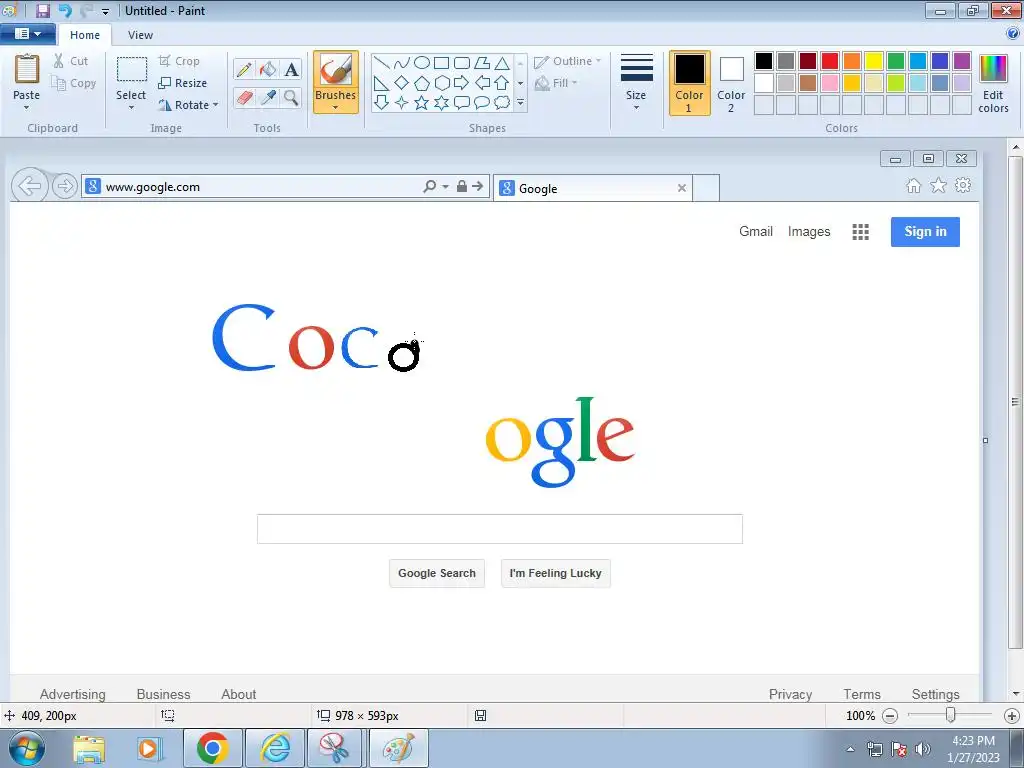
Task: Choose the Right arrow shape
Action: [x=462, y=83]
